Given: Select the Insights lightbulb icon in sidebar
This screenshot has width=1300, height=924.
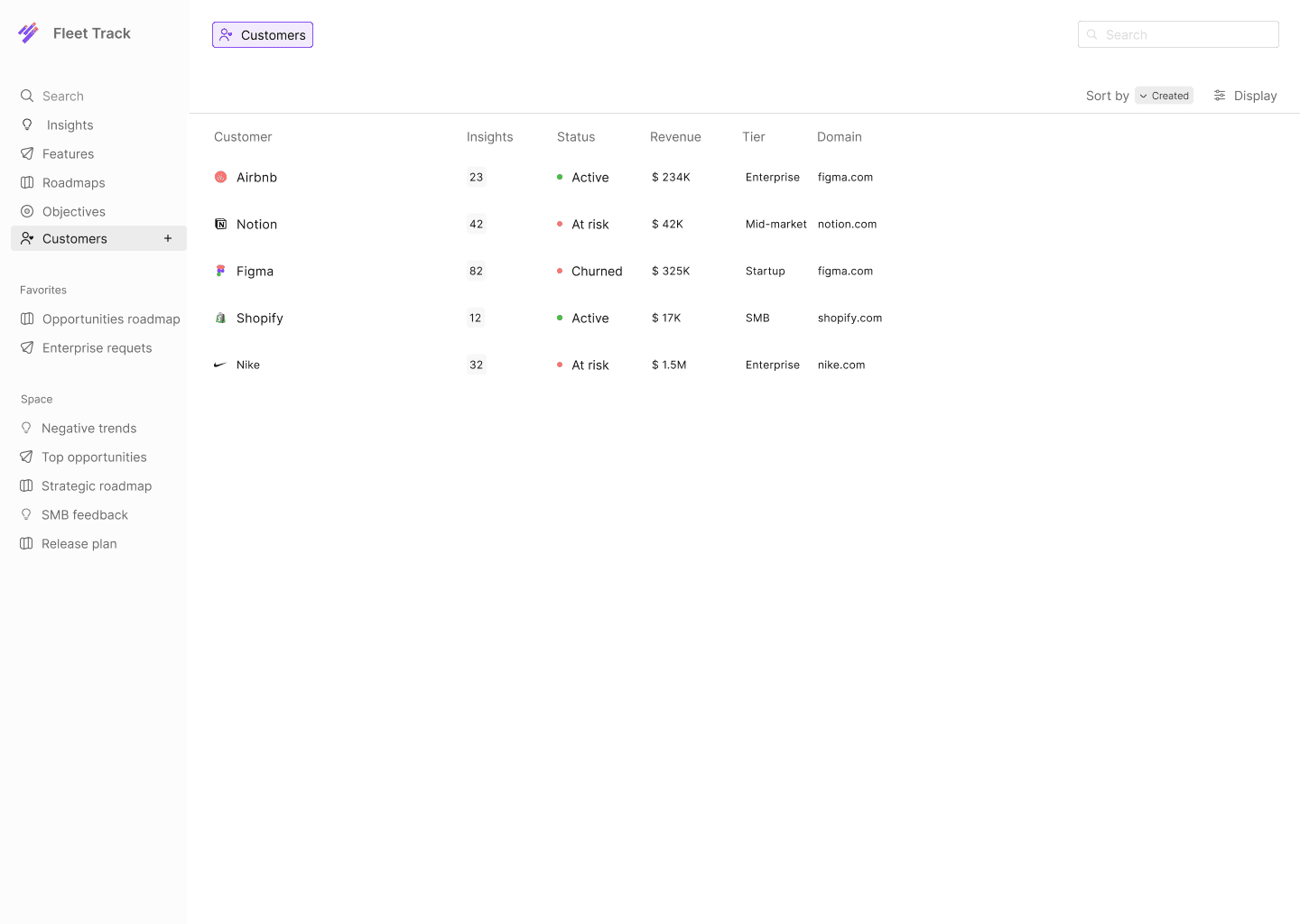Looking at the screenshot, I should 27,125.
